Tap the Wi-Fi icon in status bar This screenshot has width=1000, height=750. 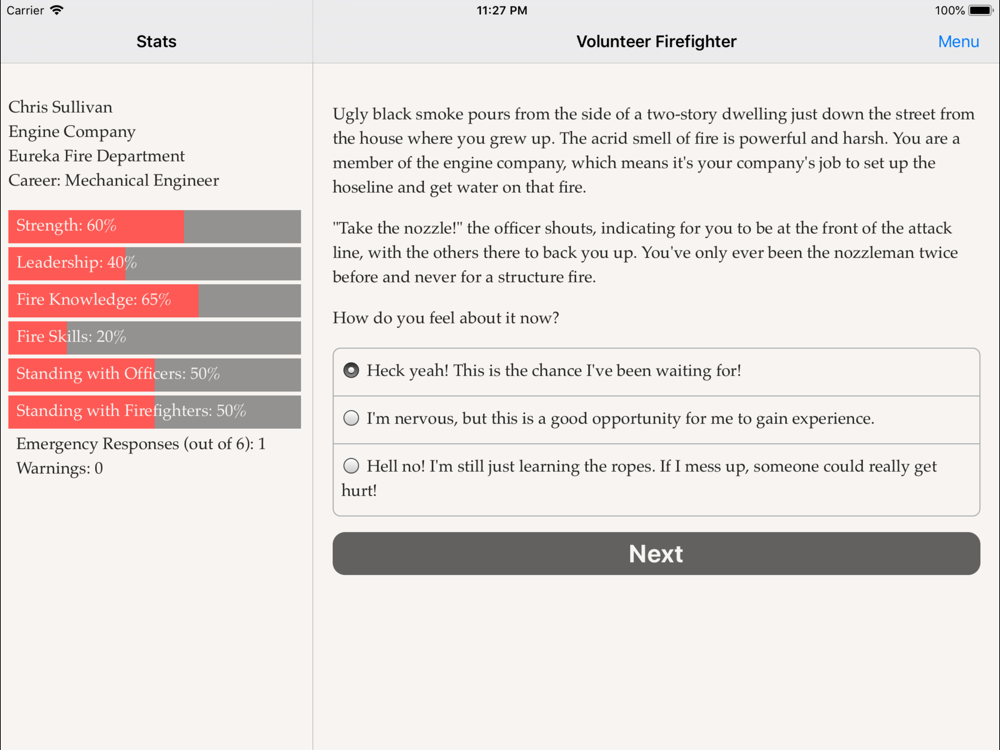(57, 11)
